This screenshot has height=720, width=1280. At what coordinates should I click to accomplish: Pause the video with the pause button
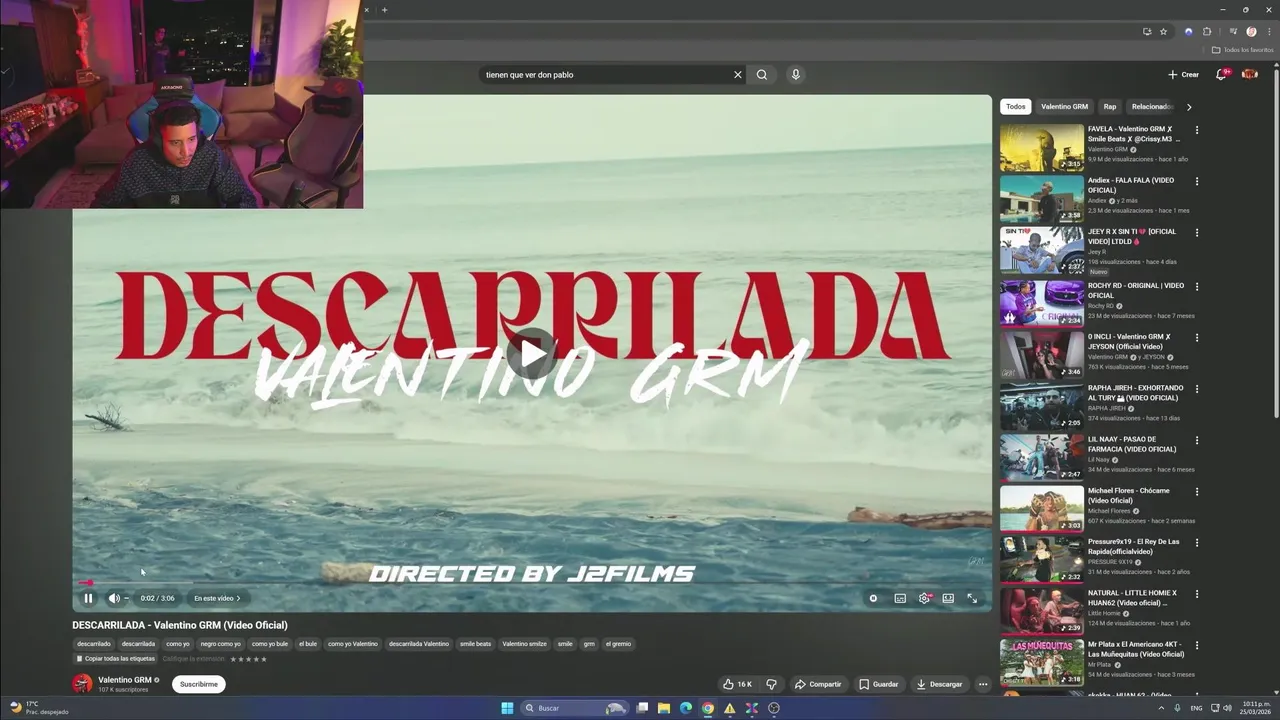coord(88,598)
